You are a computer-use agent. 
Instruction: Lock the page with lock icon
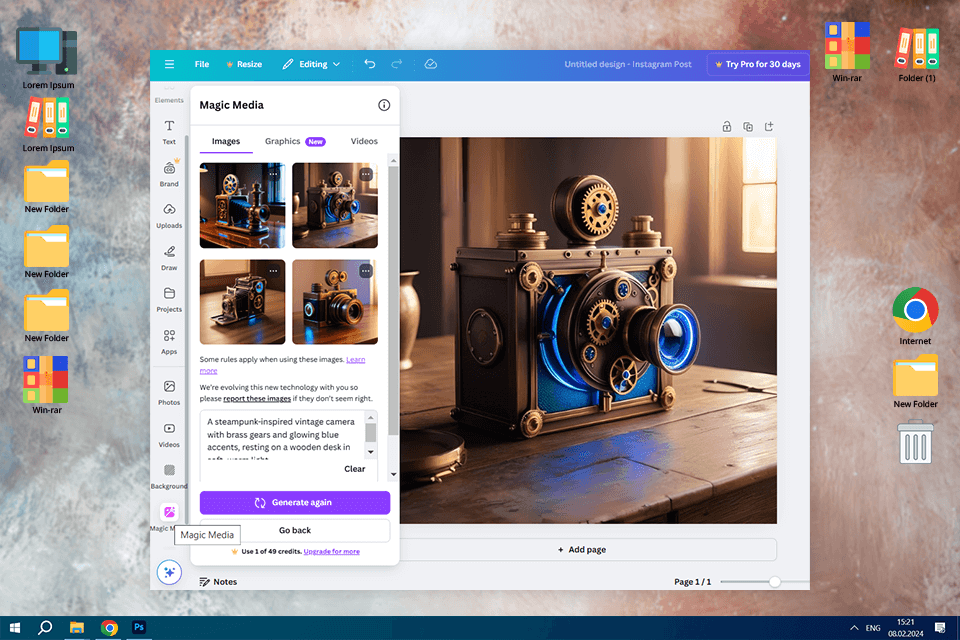(727, 127)
